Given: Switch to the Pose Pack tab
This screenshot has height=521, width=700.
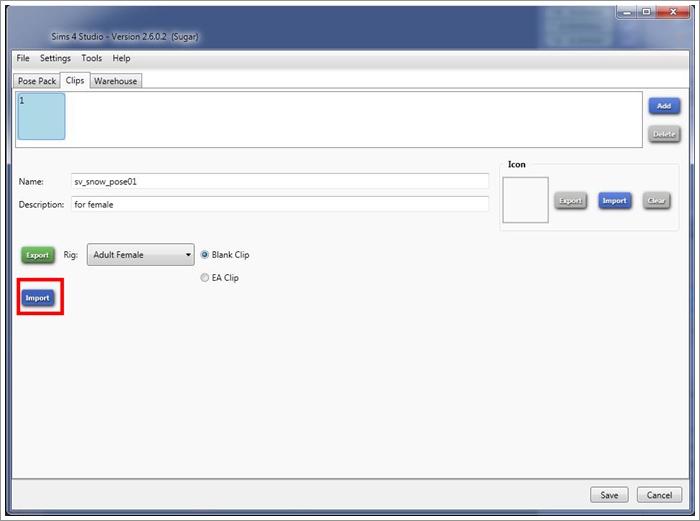Looking at the screenshot, I should tap(37, 81).
